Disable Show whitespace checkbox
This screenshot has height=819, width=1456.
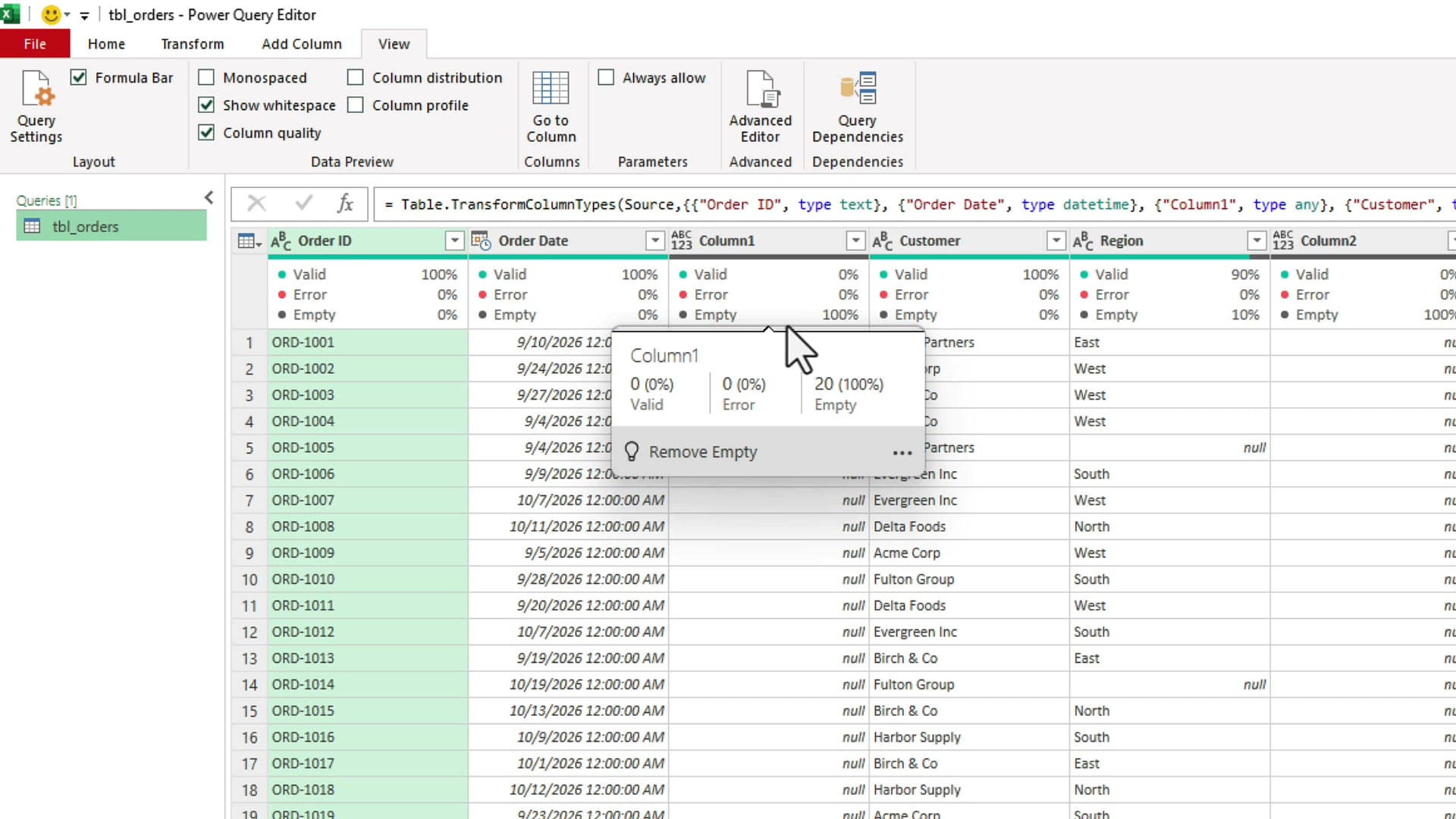206,105
